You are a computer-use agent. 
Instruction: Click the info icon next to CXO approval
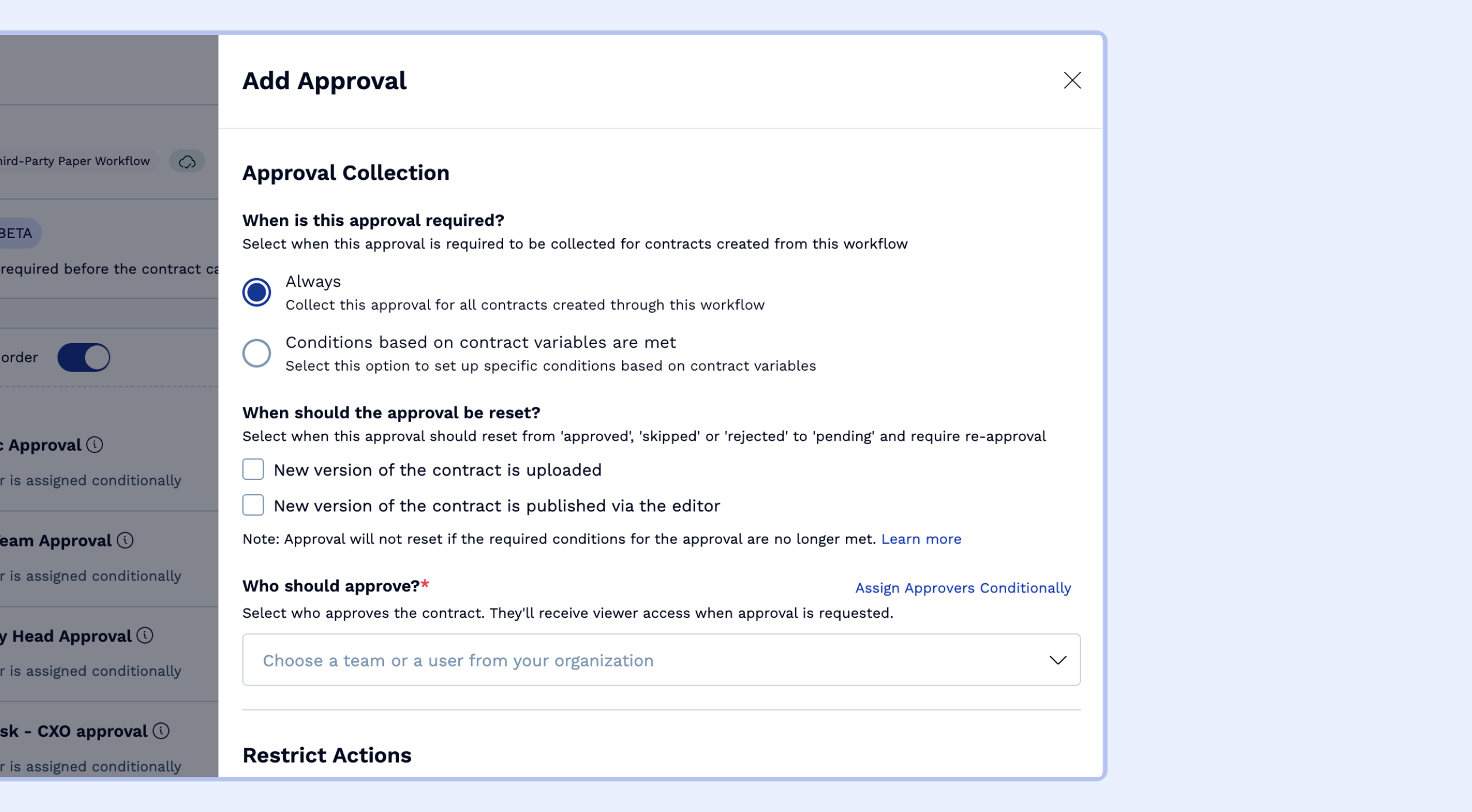[x=160, y=731]
